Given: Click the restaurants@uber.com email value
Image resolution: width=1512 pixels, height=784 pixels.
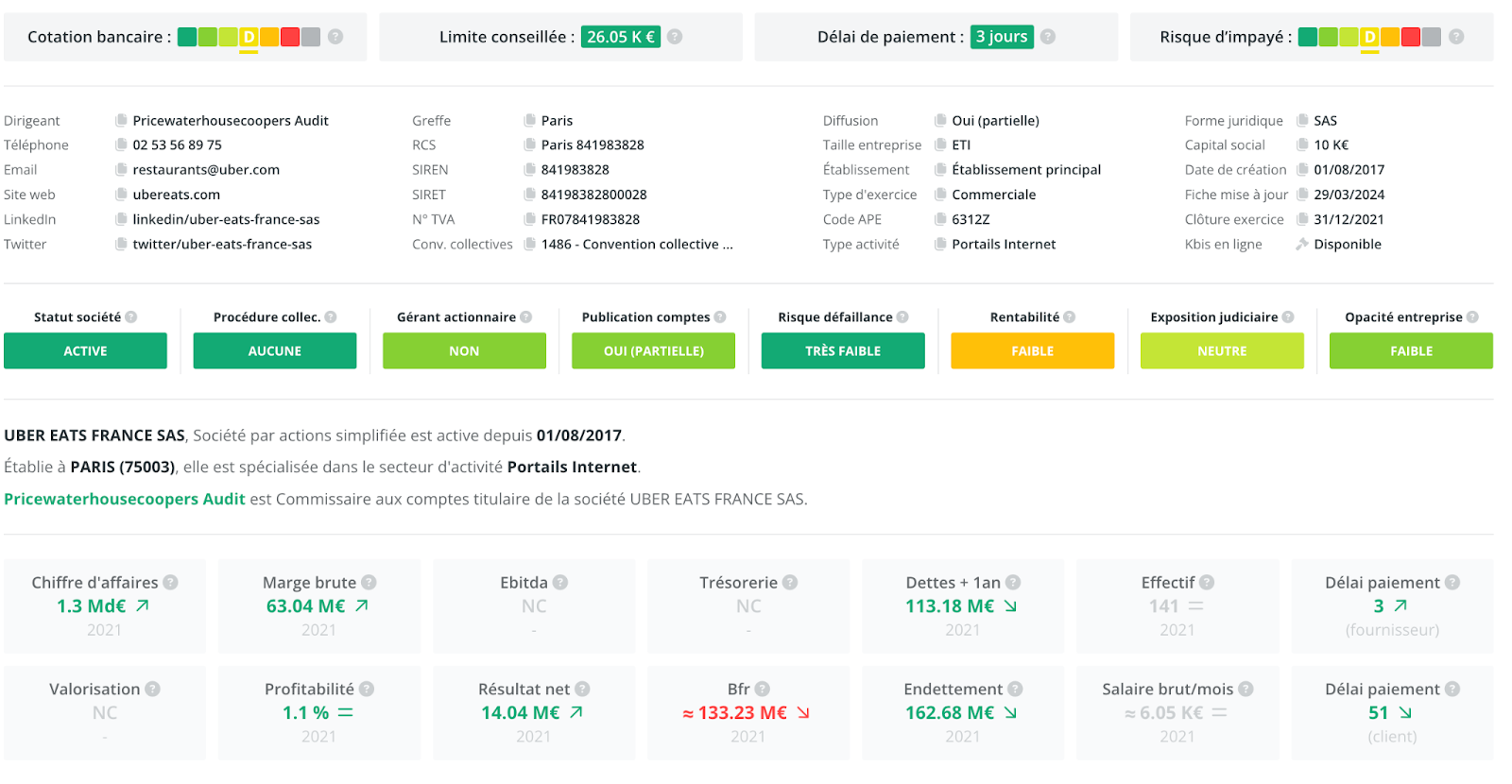Looking at the screenshot, I should pos(206,170).
